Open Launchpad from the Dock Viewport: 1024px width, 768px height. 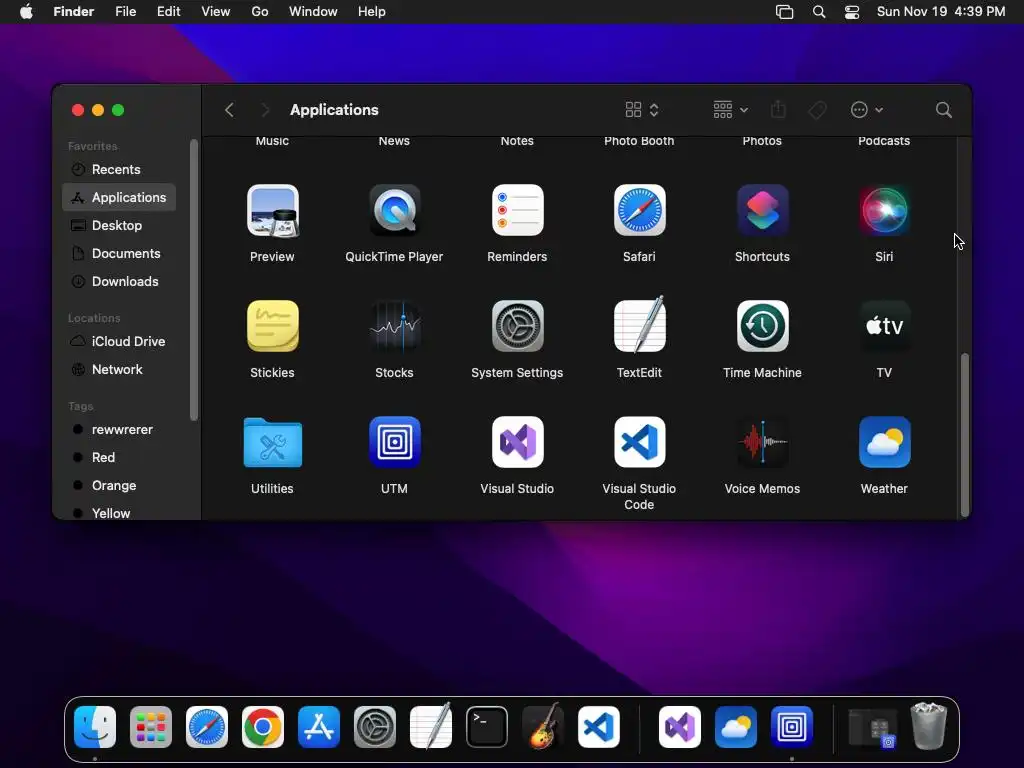(151, 727)
